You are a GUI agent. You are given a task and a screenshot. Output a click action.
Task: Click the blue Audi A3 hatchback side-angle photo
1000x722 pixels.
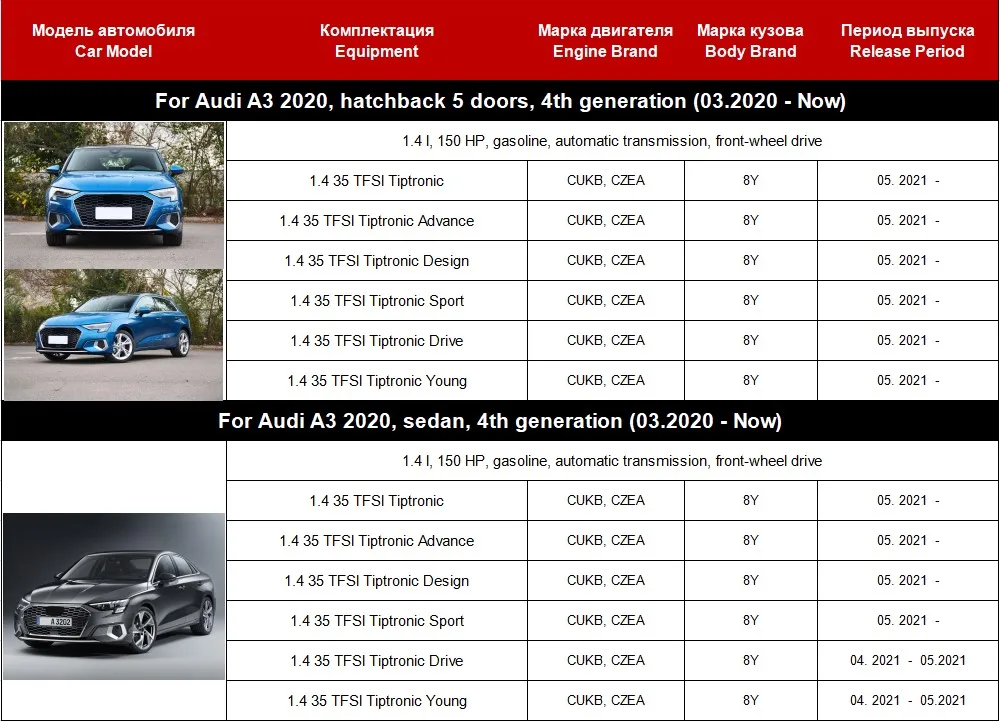(x=114, y=335)
